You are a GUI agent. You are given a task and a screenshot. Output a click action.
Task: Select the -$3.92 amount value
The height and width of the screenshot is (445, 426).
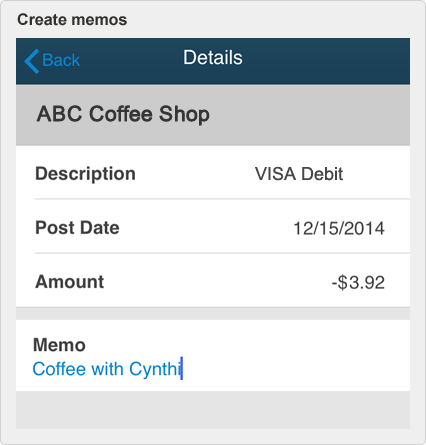point(358,283)
